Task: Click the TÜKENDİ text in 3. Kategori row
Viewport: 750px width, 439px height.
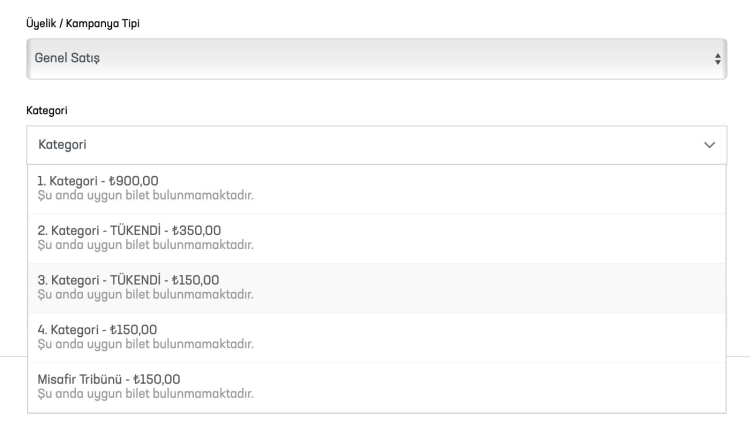Action: (131, 281)
